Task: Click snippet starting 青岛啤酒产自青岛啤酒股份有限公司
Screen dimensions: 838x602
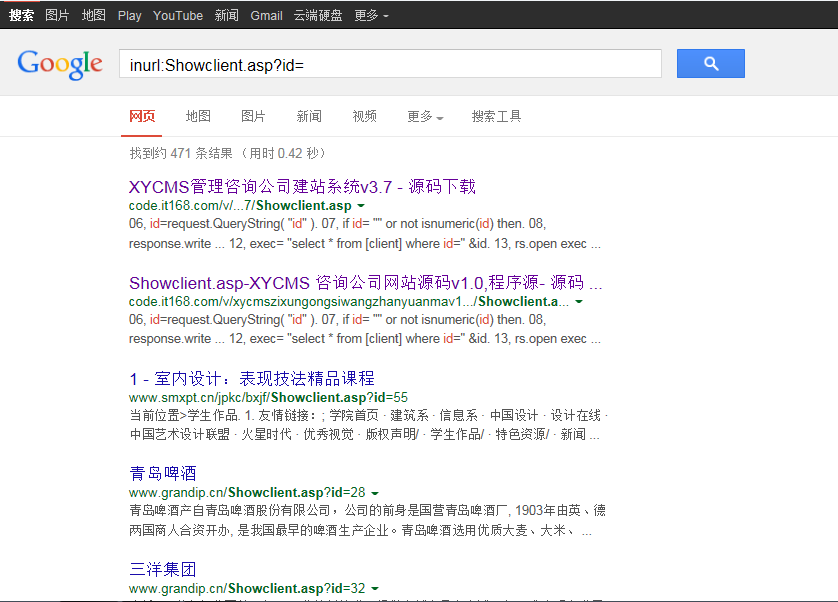Action: (x=368, y=520)
